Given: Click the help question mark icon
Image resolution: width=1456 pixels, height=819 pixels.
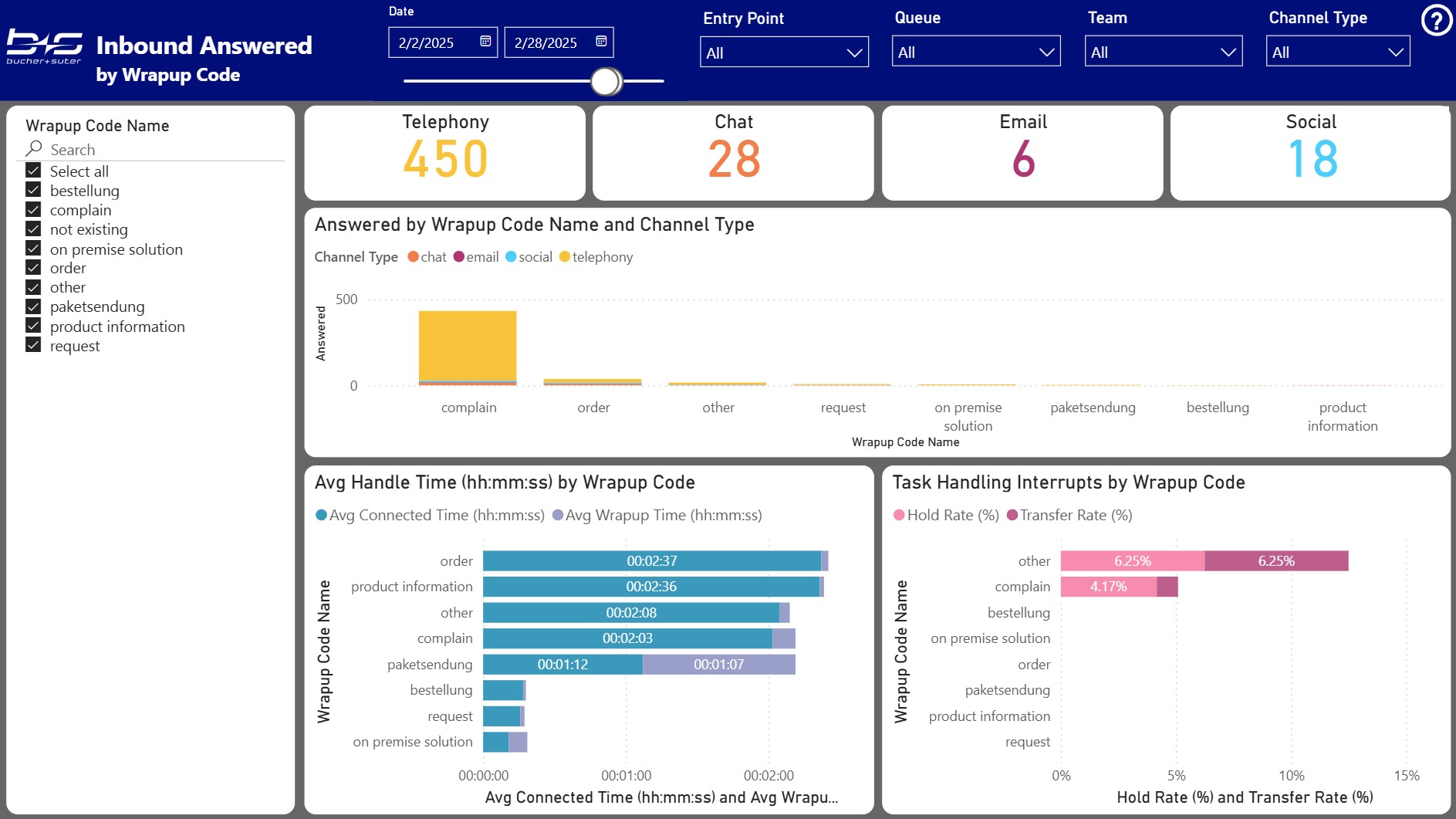Looking at the screenshot, I should tap(1436, 21).
